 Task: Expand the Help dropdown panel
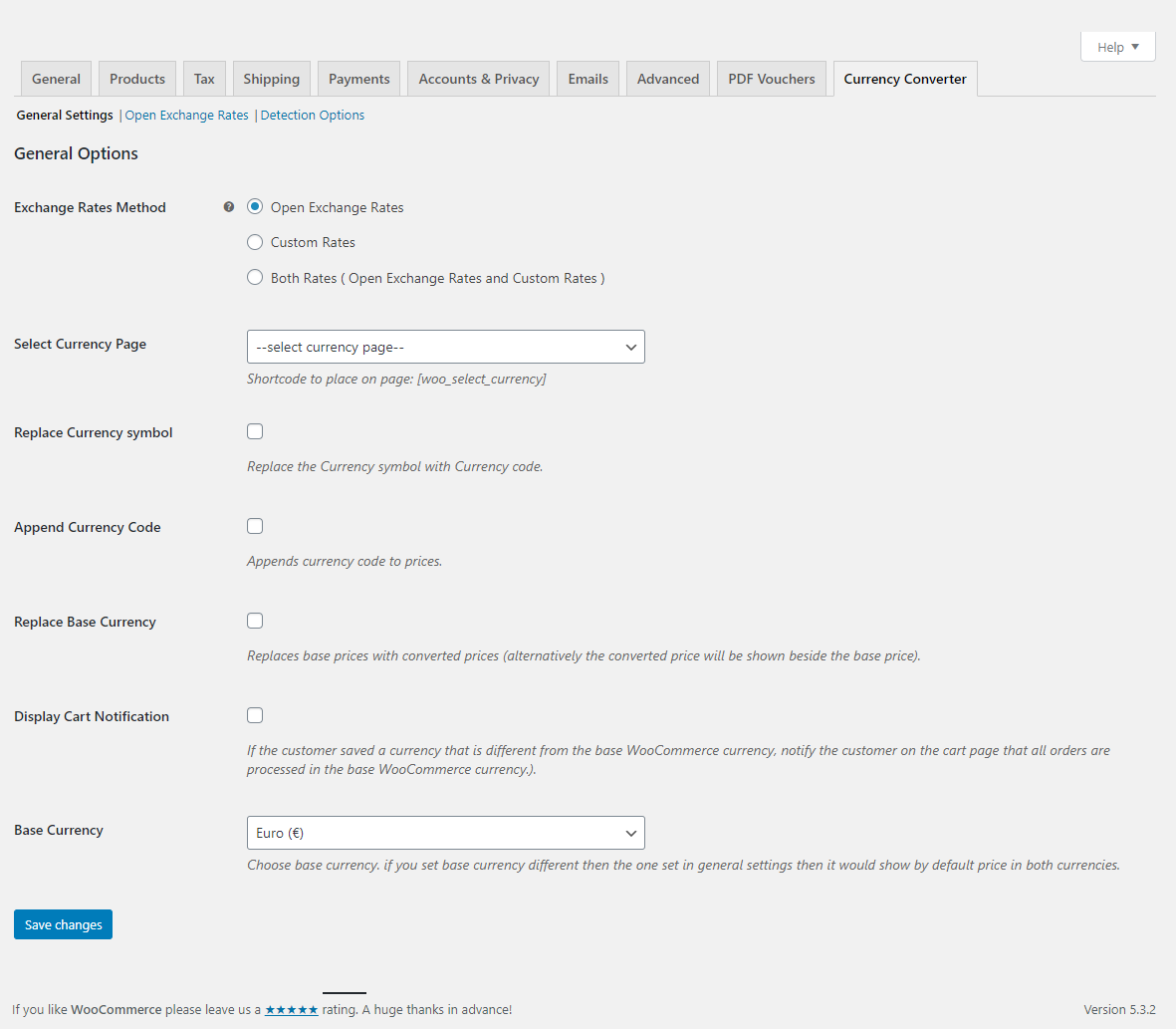pyautogui.click(x=1117, y=47)
